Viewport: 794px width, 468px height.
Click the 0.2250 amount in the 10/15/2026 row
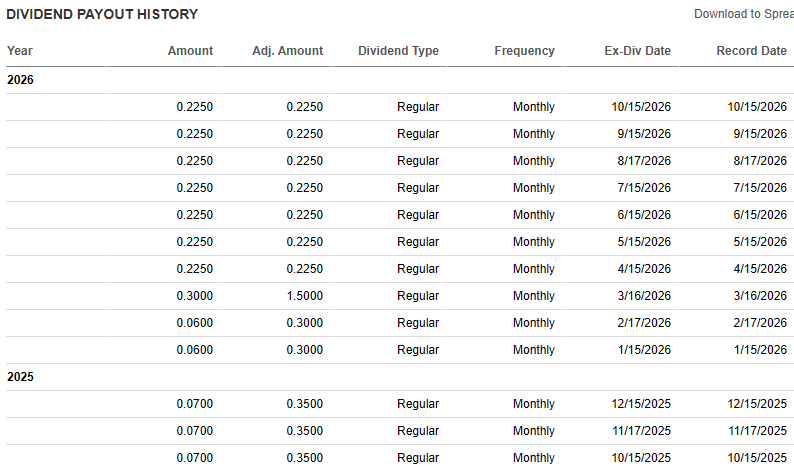195,107
